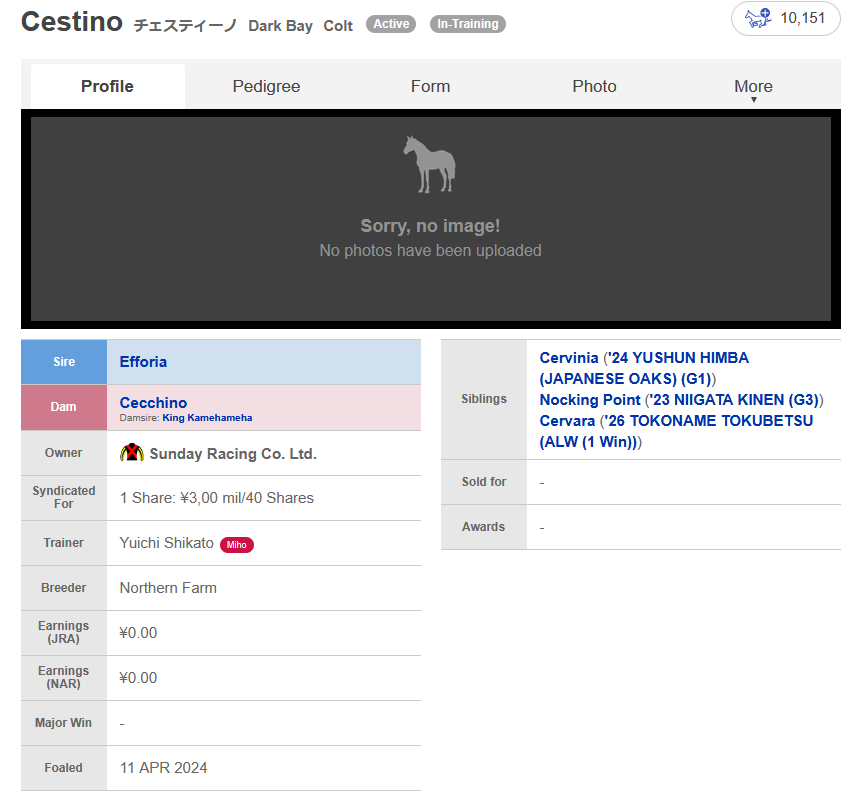Click the Miho training center badge

tap(237, 545)
